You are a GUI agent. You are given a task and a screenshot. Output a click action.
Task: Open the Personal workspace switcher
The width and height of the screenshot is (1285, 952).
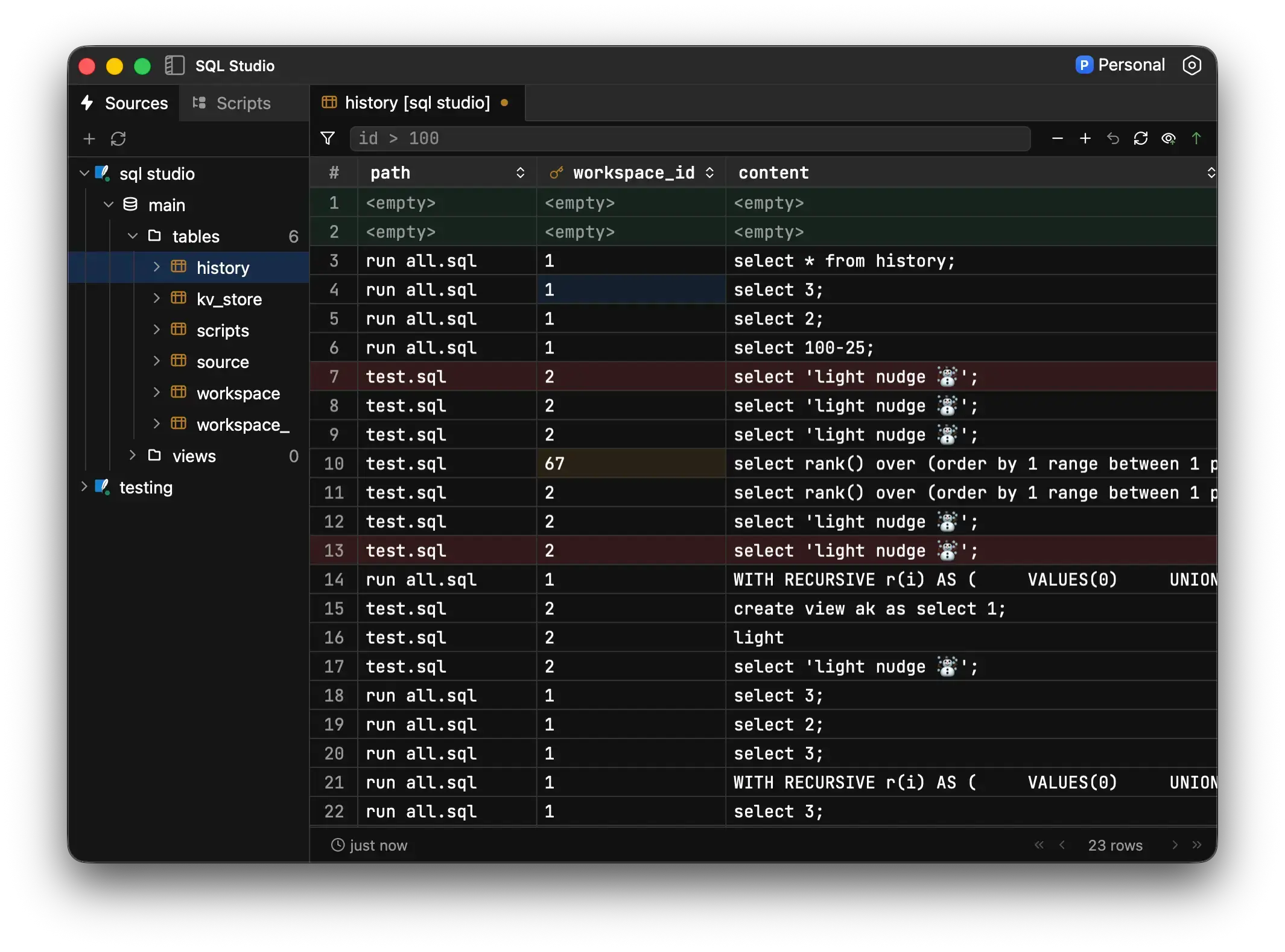click(1120, 65)
